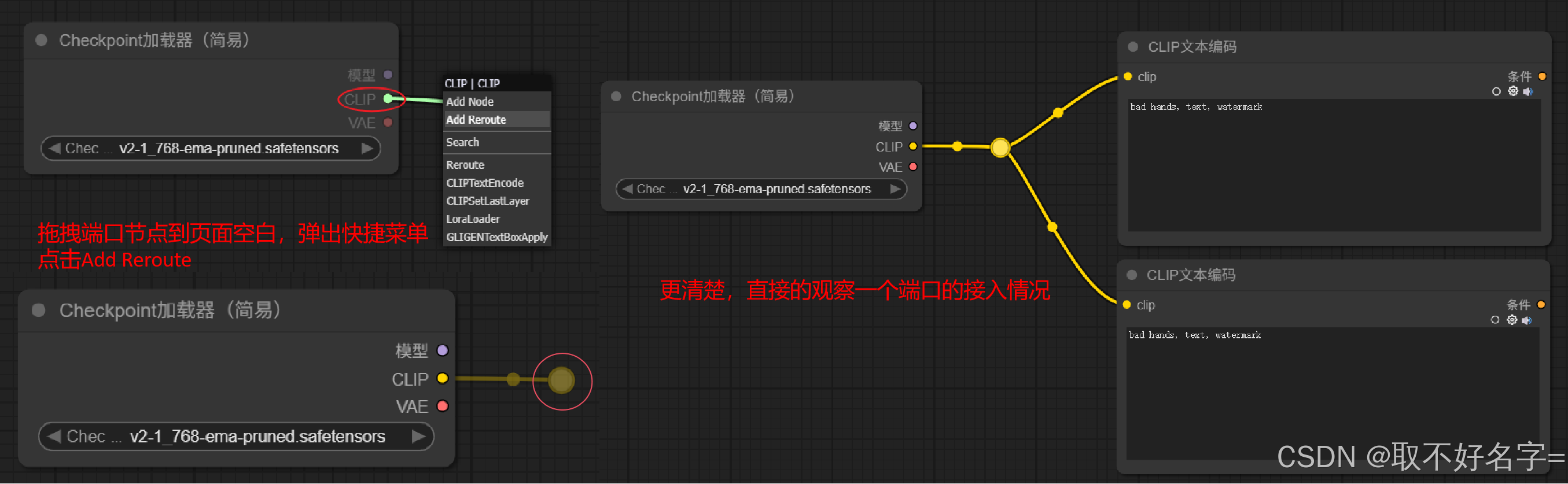
Task: Collapse the Checkpoint loader with dim reroute link
Action: pyautogui.click(x=38, y=311)
